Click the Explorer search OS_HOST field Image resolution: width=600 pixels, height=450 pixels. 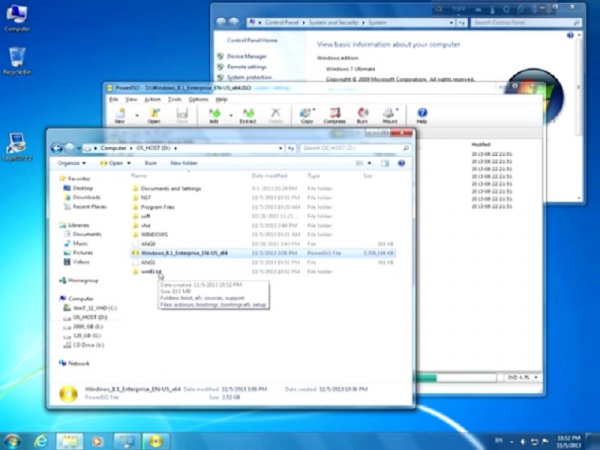pyautogui.click(x=355, y=148)
